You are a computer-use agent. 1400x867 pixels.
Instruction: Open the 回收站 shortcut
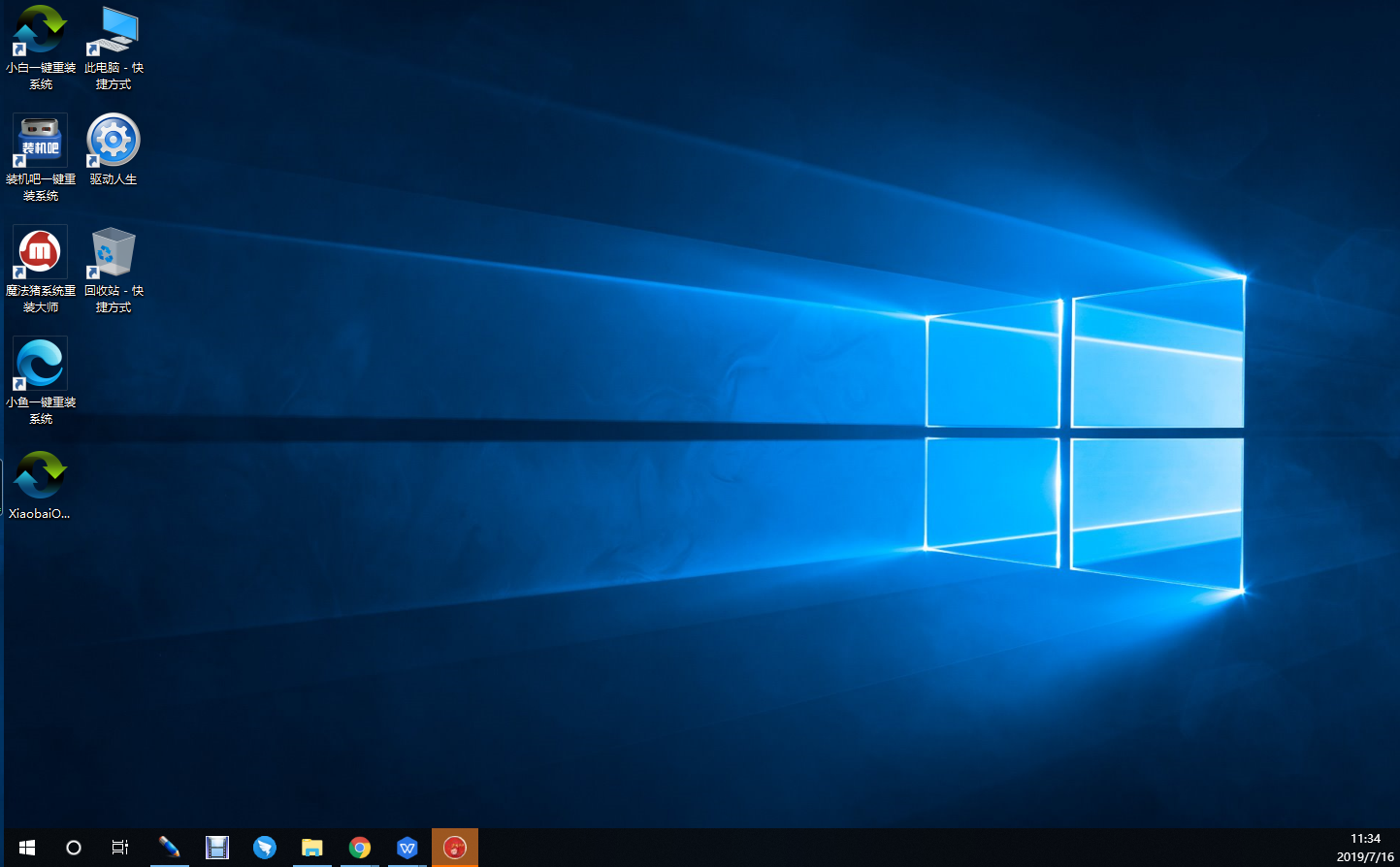pos(113,251)
